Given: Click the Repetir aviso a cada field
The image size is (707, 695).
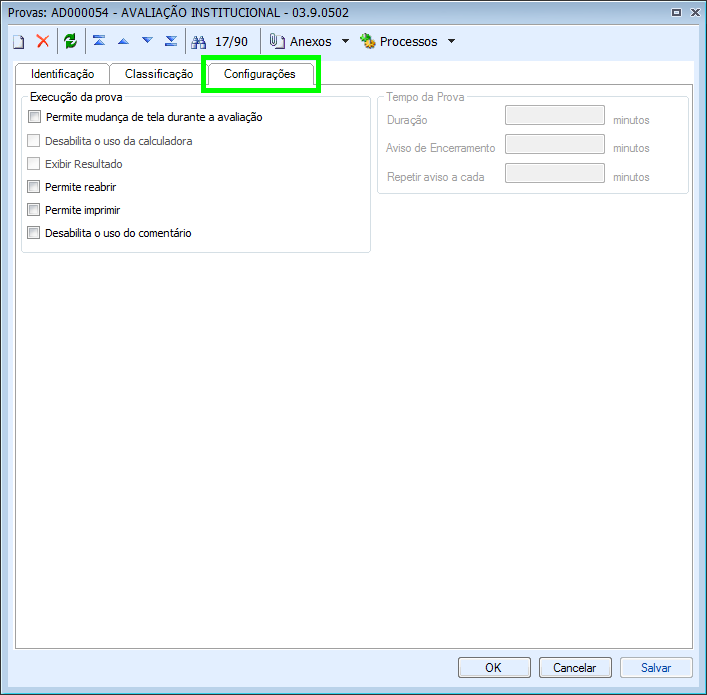Looking at the screenshot, I should click(x=555, y=173).
